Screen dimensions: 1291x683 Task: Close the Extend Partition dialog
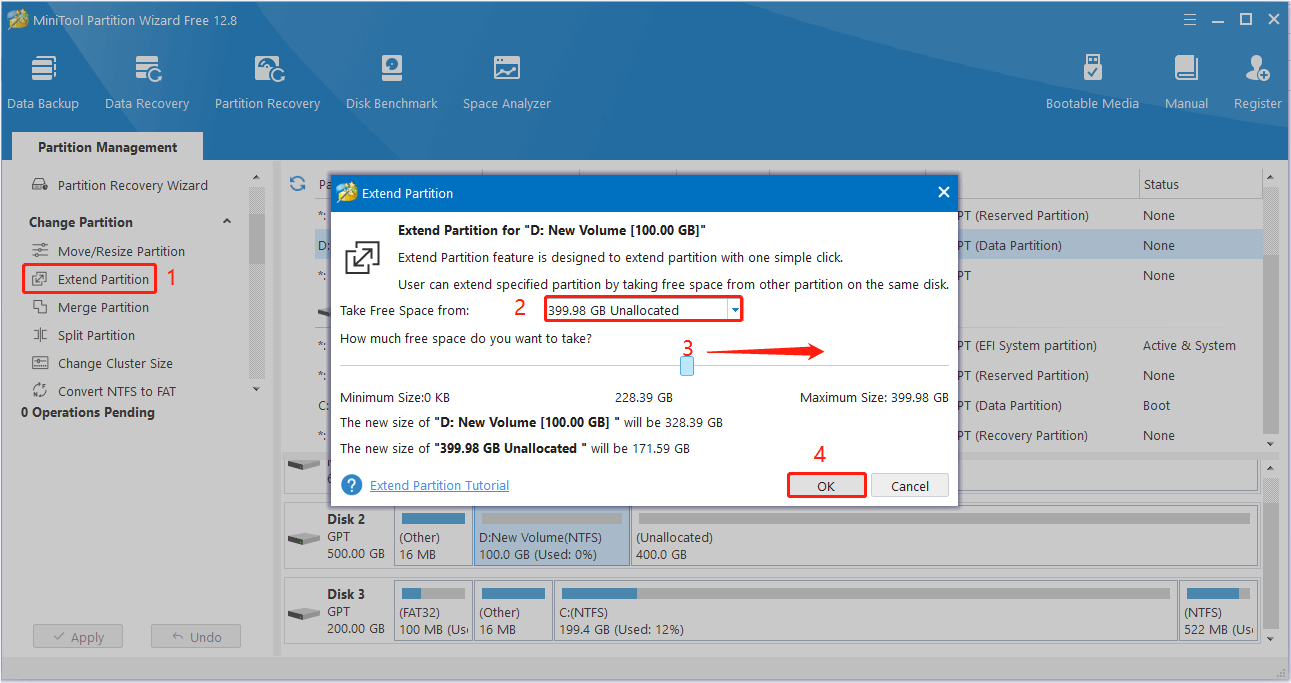pos(943,192)
